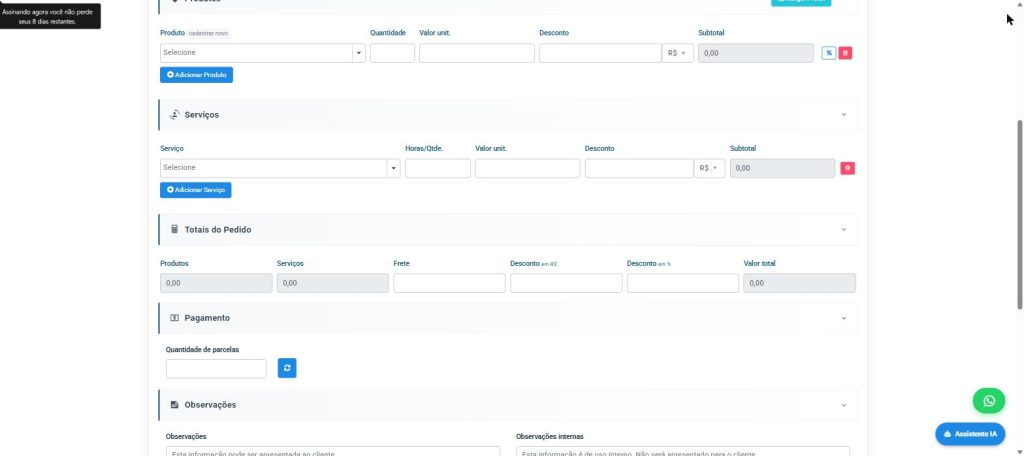Click the Pagamento money icon
Screen dimensions: 1024x456
(x=174, y=318)
